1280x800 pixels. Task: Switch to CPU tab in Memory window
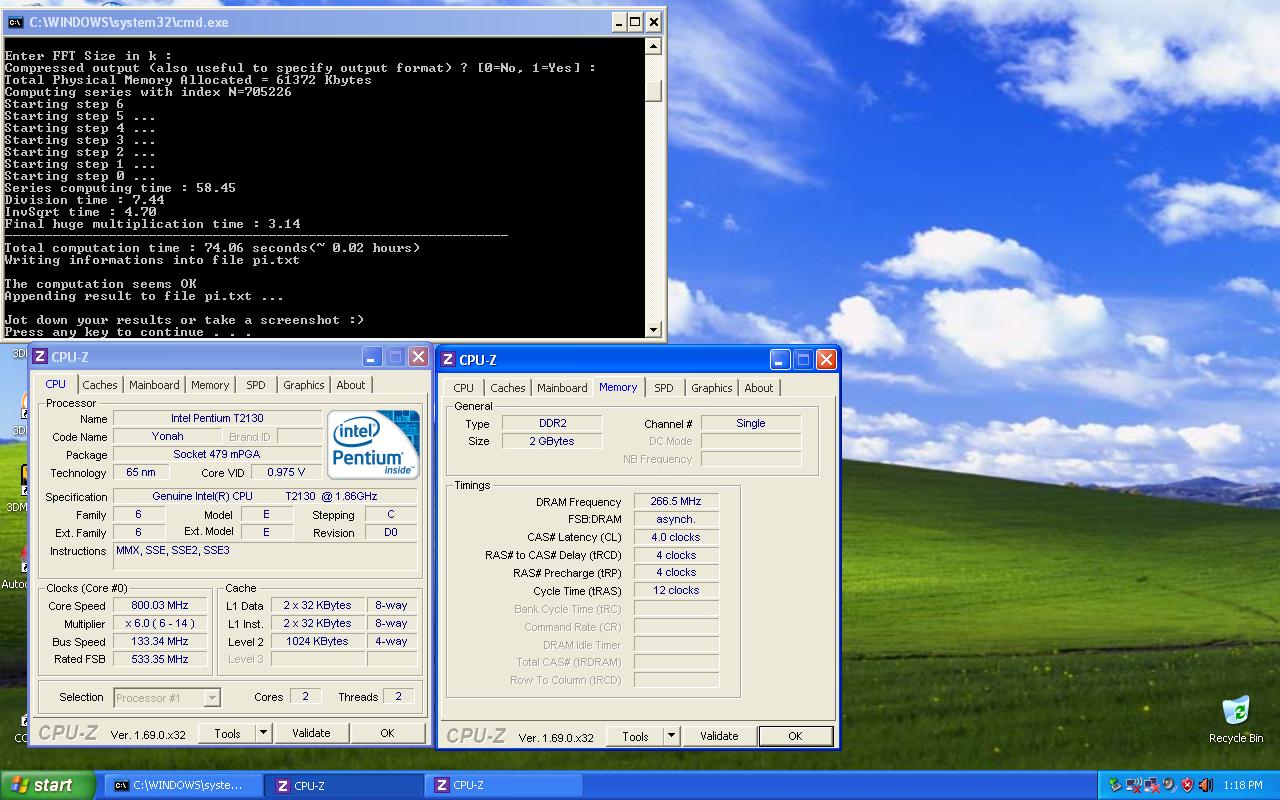464,388
